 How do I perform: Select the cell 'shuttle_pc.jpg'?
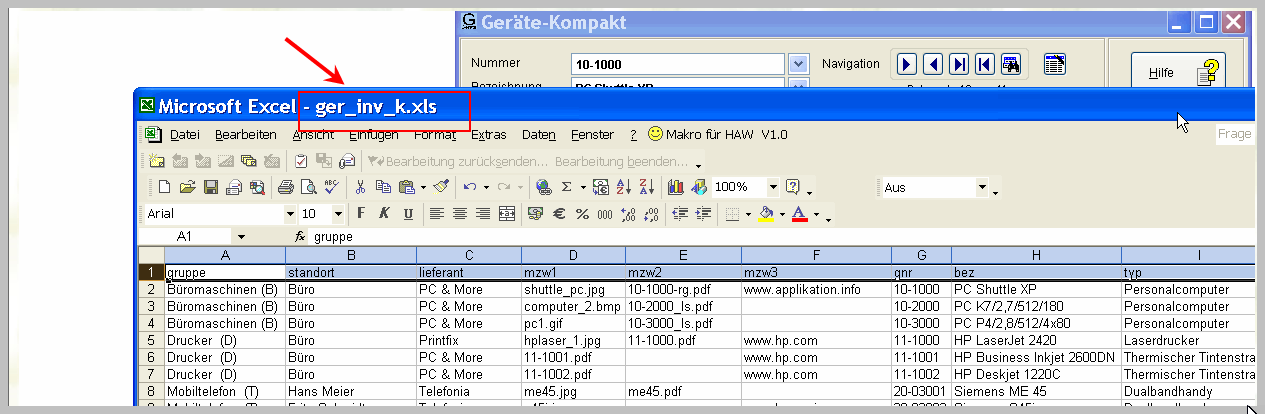pos(573,289)
